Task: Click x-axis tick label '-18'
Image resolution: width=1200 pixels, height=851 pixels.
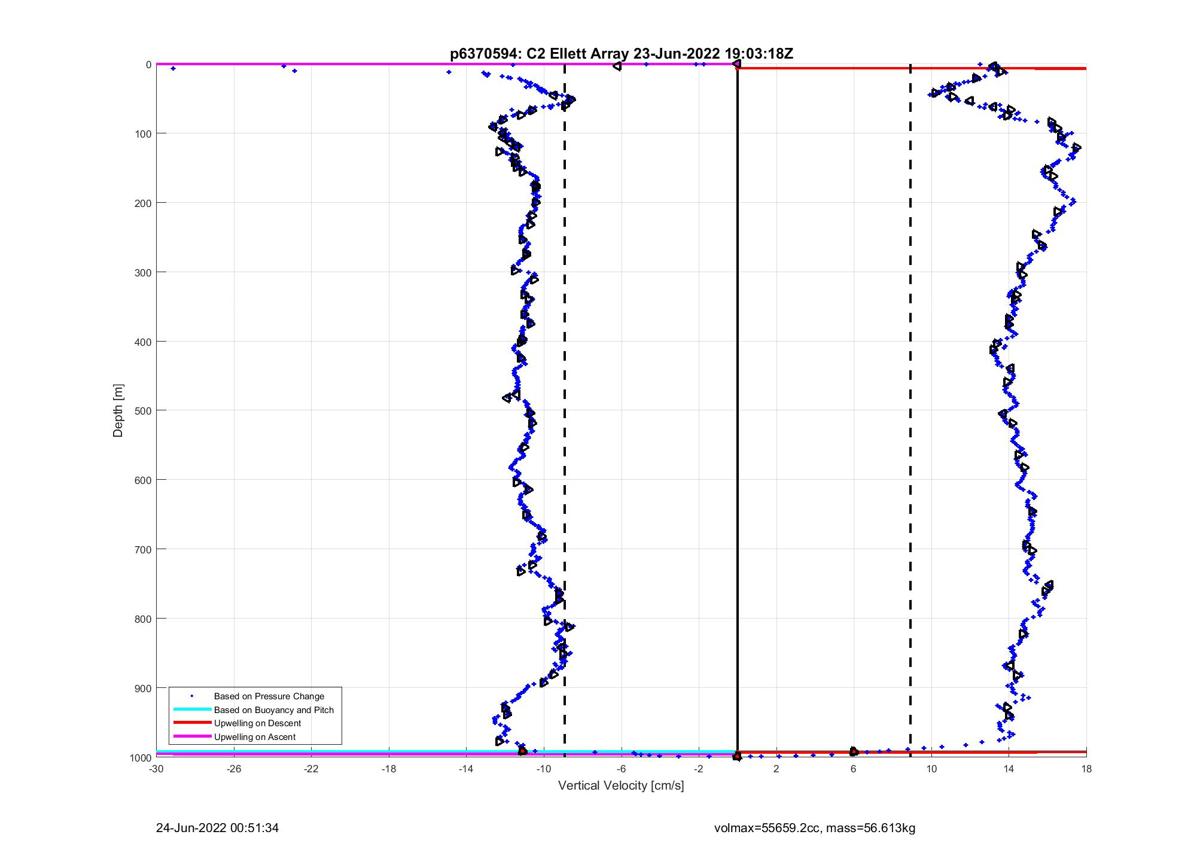Action: 389,768
